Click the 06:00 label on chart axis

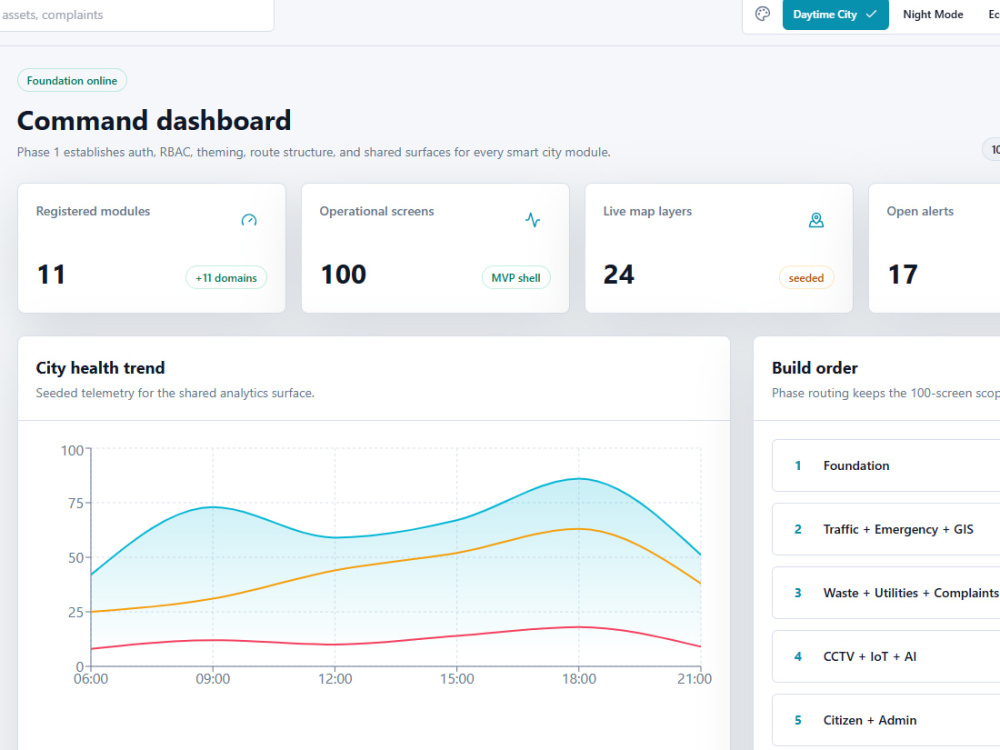[91, 679]
